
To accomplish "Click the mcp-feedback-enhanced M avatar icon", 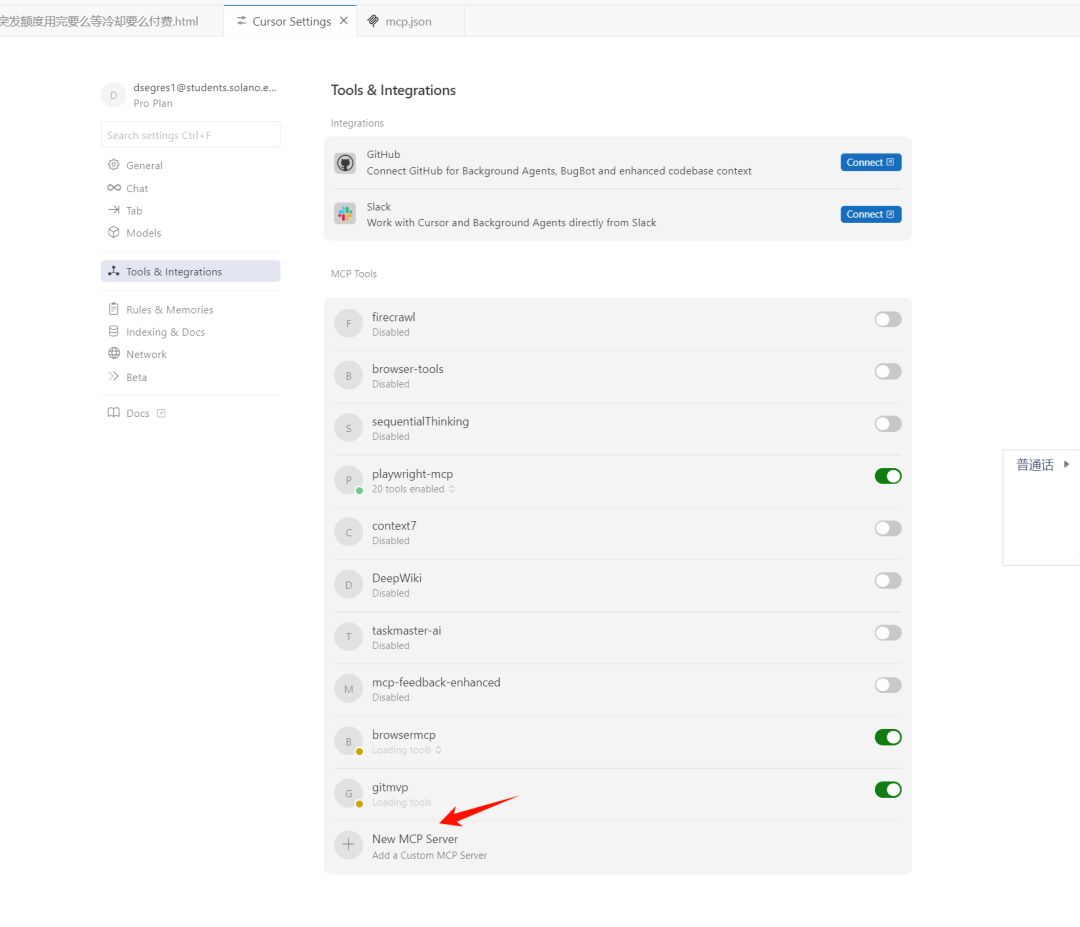I will tap(349, 689).
